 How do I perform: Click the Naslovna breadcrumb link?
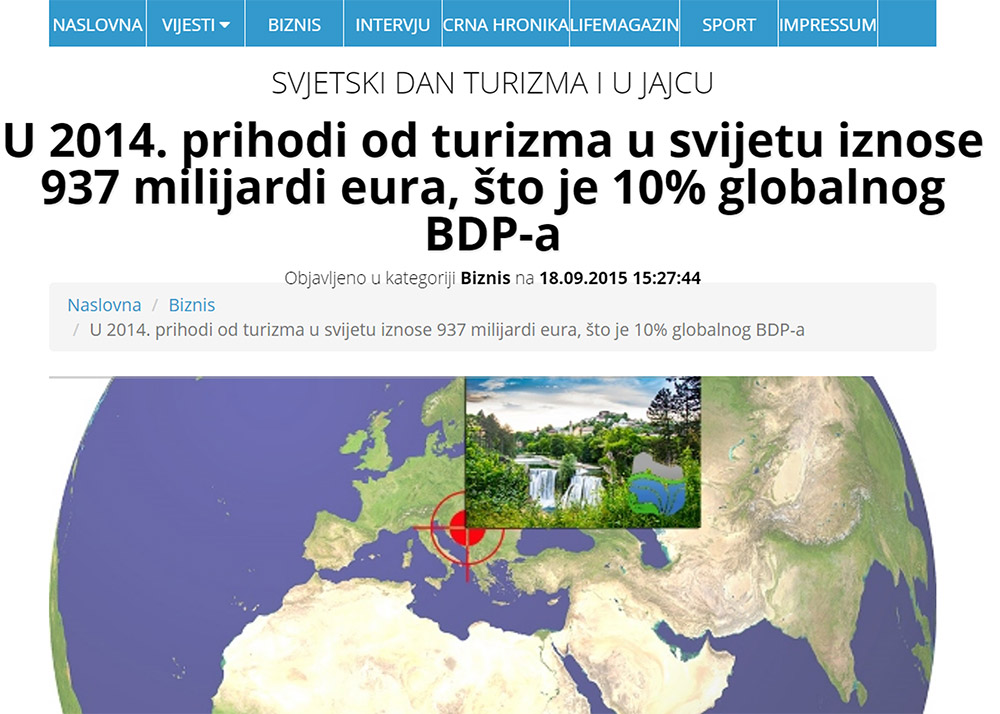[105, 305]
